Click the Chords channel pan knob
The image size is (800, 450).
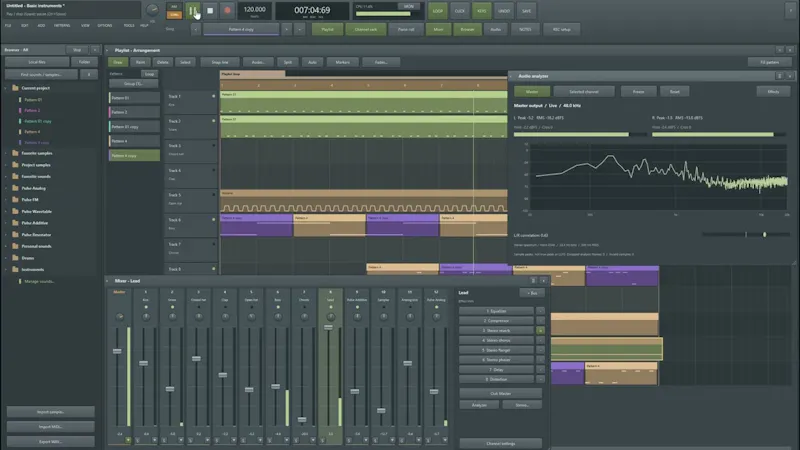(304, 317)
